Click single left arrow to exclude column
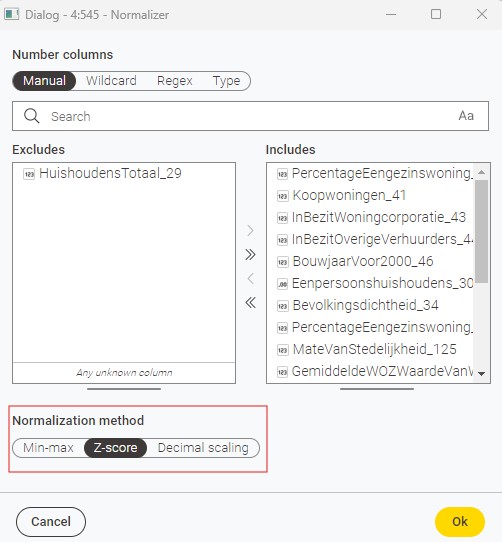 pyautogui.click(x=250, y=279)
